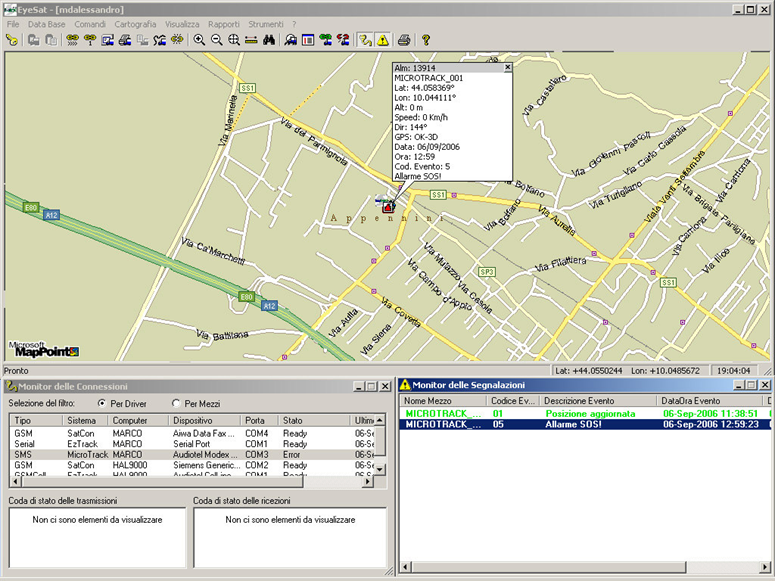The height and width of the screenshot is (581, 775).
Task: Click the single chain-link position request icon
Action: tap(90, 40)
